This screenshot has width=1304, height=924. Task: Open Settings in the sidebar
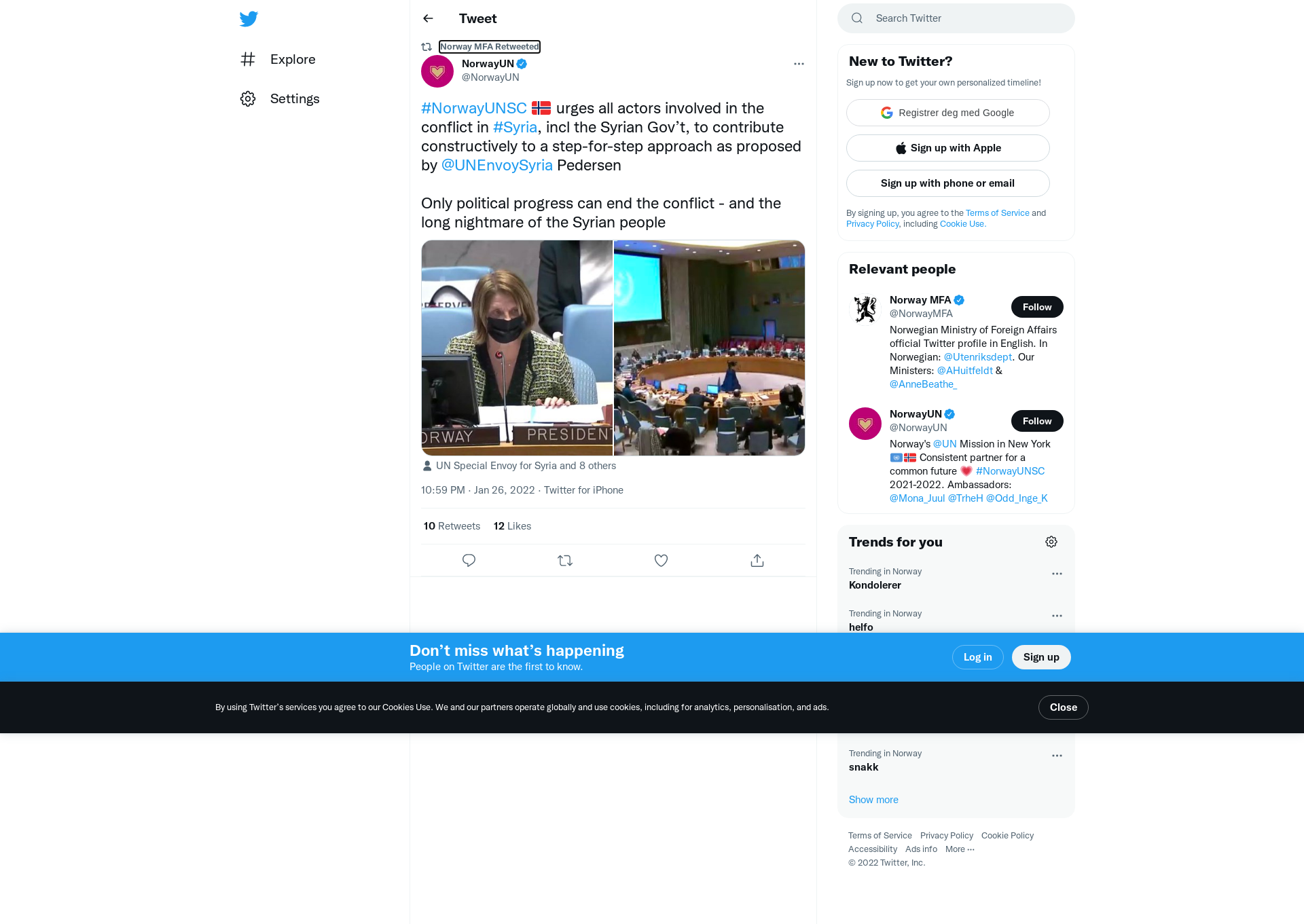(280, 98)
